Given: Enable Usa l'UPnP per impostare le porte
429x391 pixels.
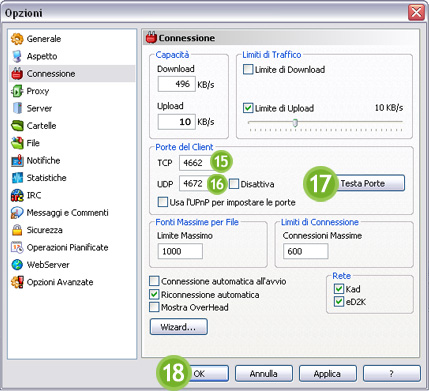Looking at the screenshot, I should point(163,202).
